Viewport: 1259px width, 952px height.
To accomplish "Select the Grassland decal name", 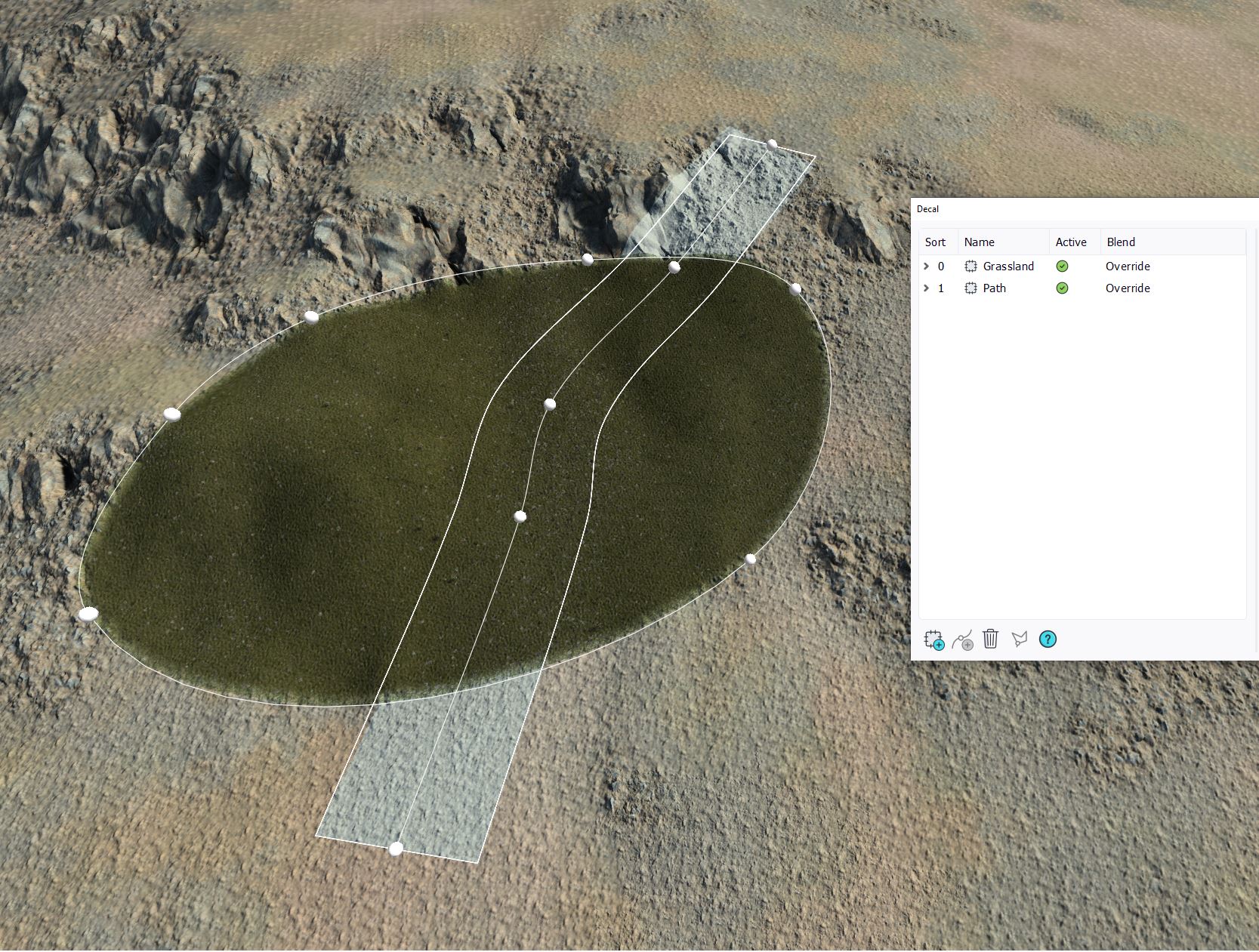I will (x=1008, y=266).
